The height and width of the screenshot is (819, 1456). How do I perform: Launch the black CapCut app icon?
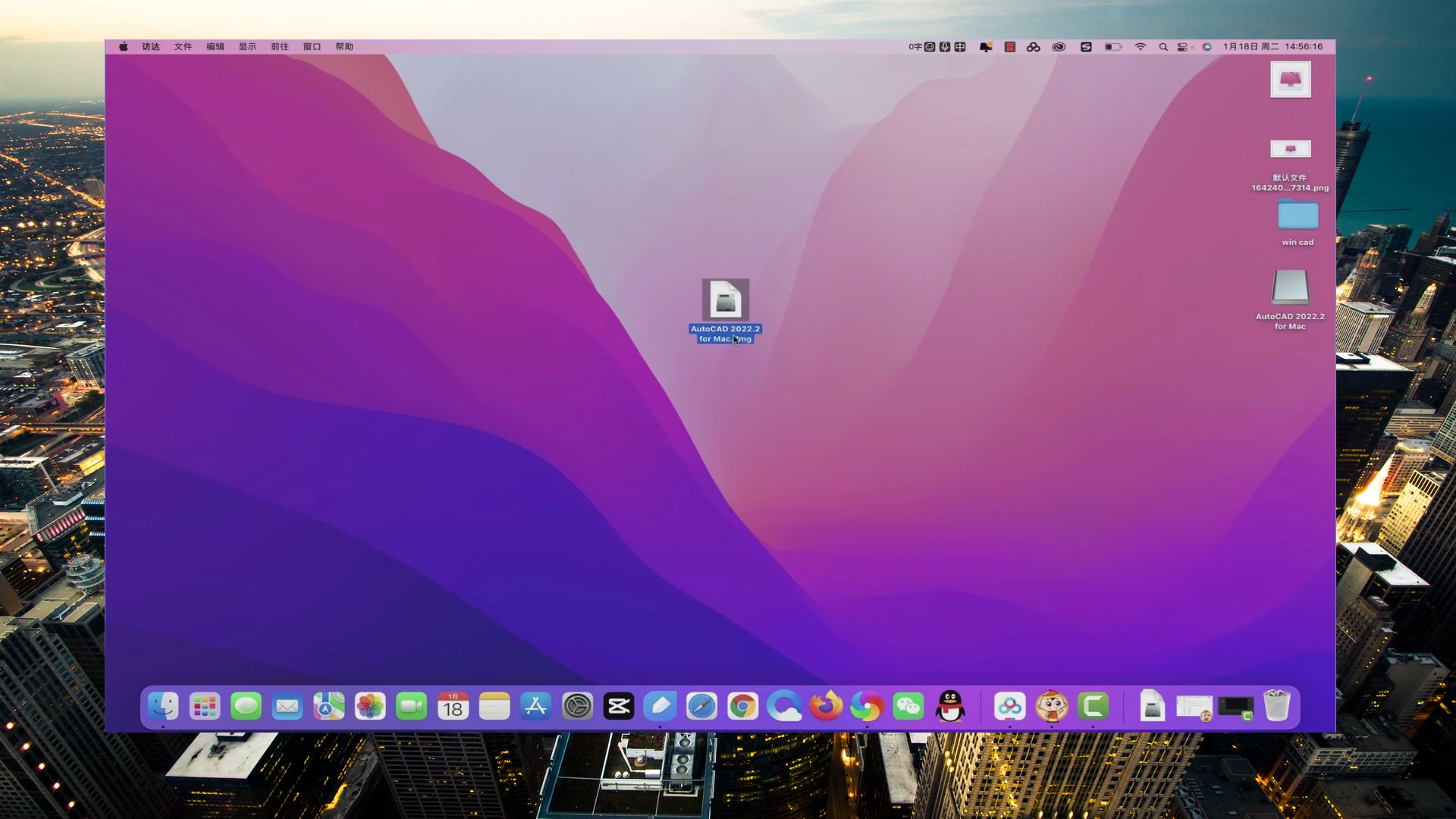pyautogui.click(x=619, y=706)
